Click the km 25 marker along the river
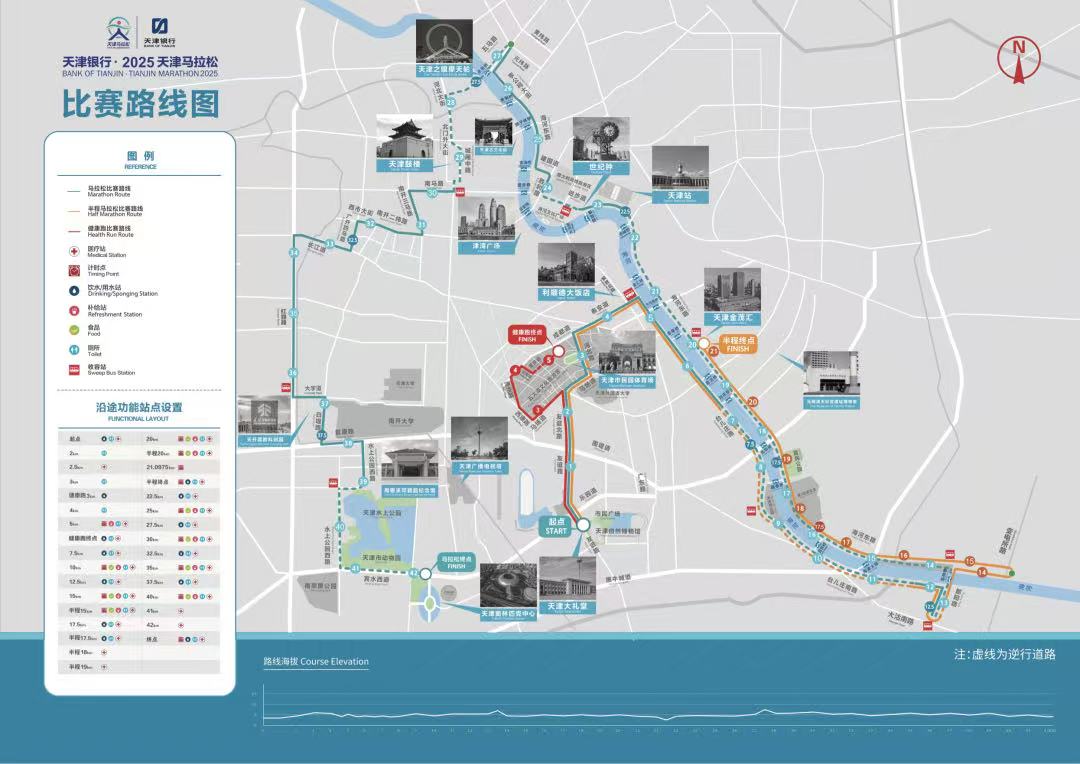 [x=538, y=139]
